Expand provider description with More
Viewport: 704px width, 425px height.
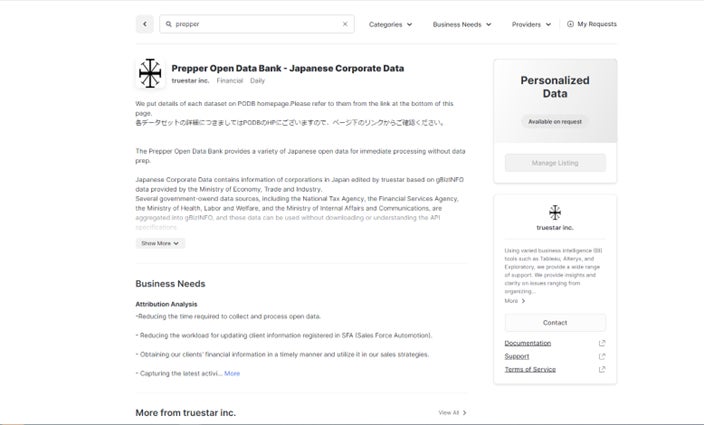click(x=515, y=301)
